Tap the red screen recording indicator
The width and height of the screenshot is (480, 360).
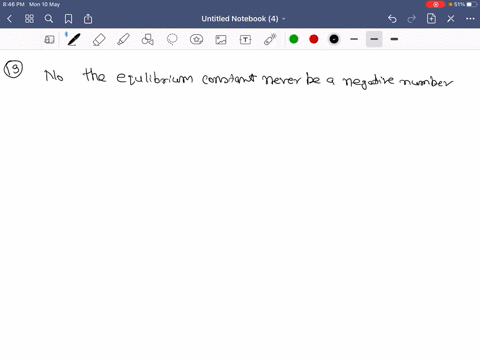coord(435,4)
